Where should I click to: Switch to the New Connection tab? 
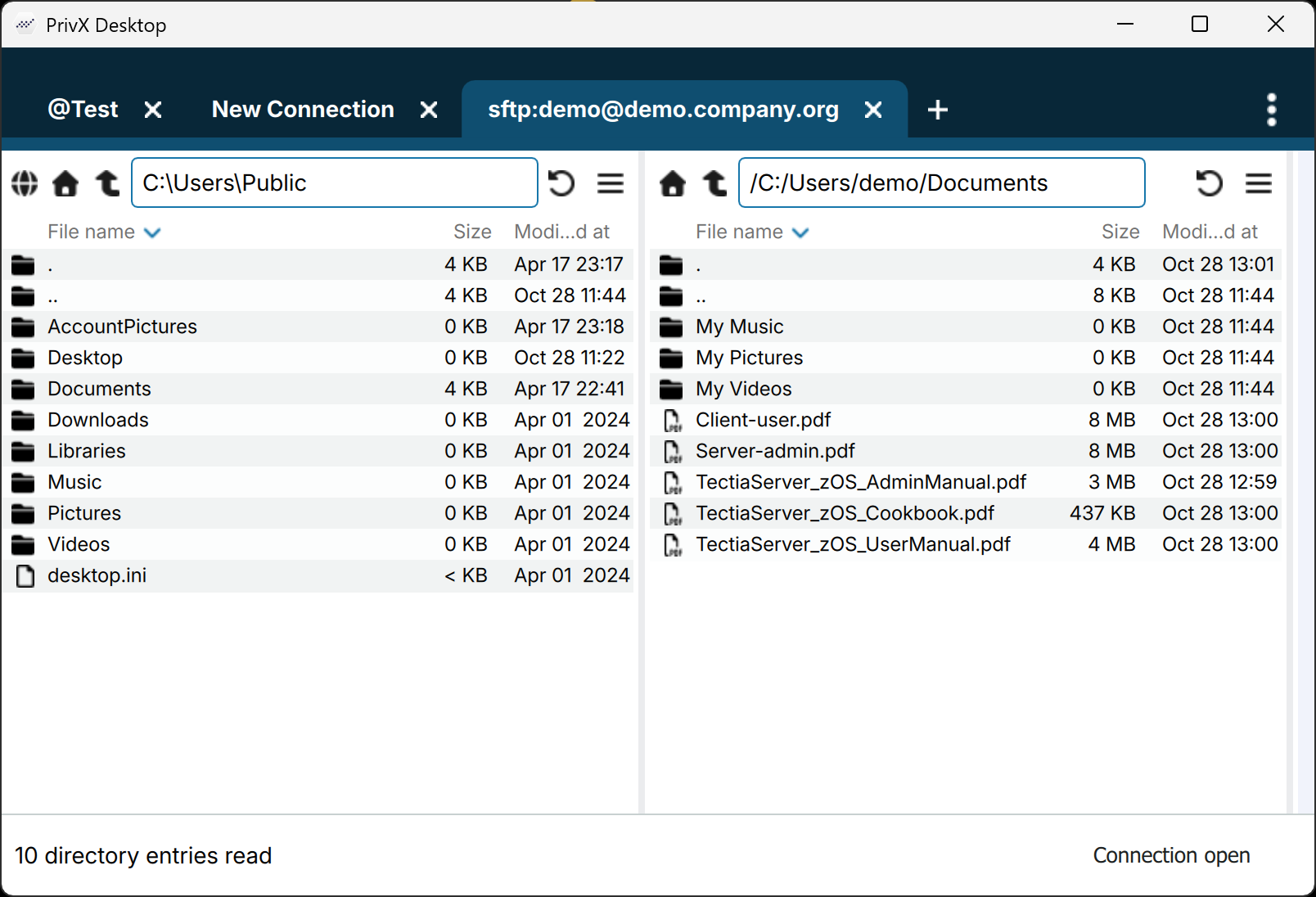302,109
